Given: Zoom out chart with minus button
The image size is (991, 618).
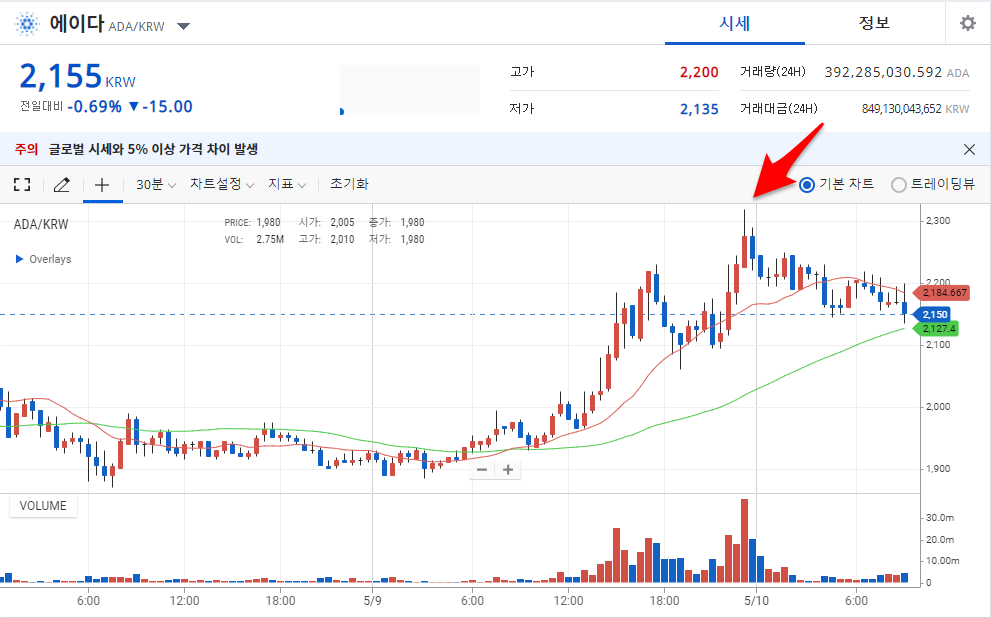Looking at the screenshot, I should click(482, 470).
